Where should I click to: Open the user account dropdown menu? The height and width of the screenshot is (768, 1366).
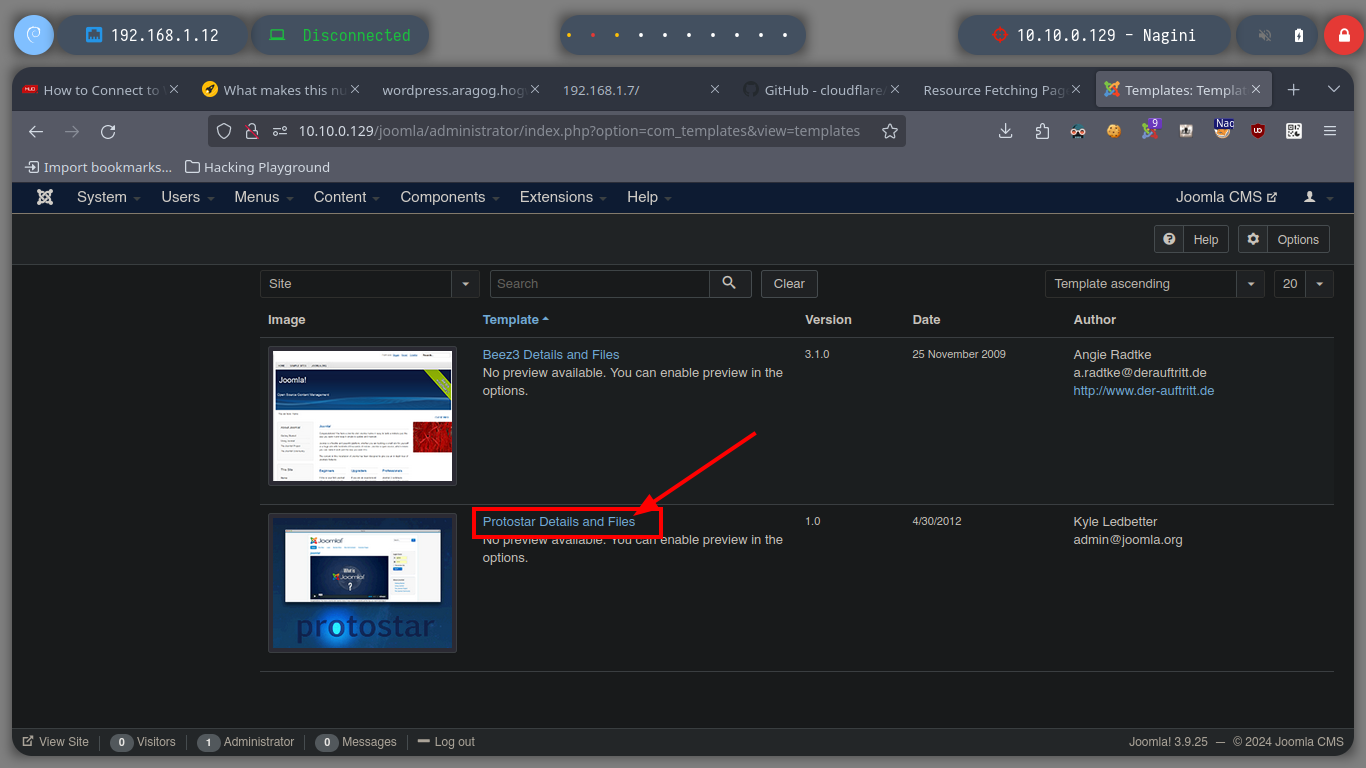1318,197
